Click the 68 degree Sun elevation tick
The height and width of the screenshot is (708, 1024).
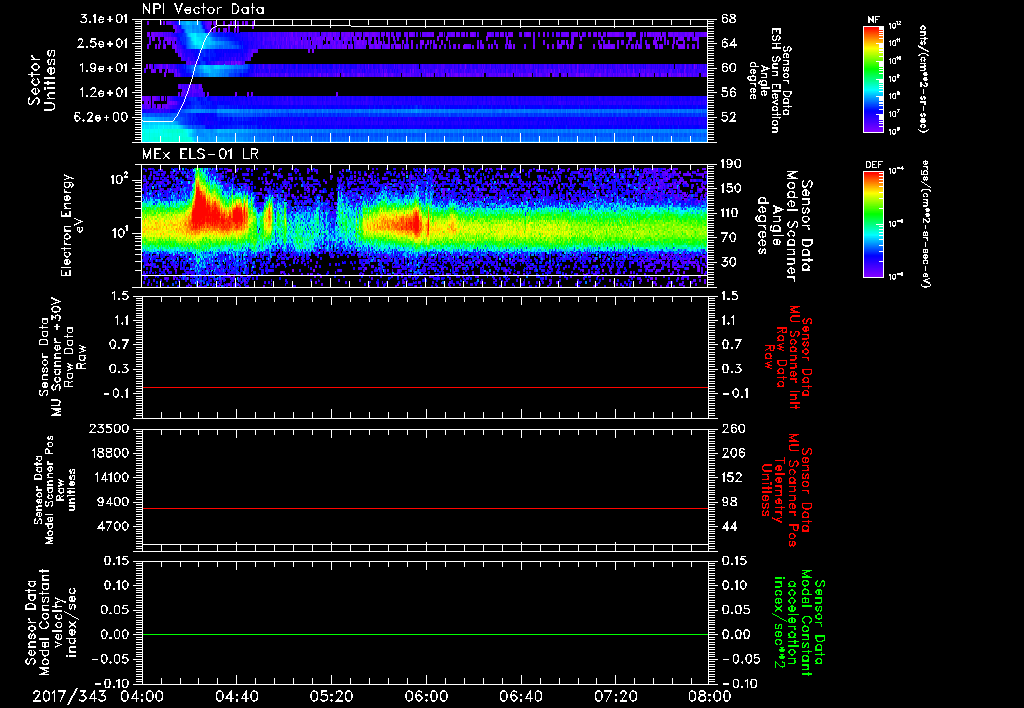729,19
